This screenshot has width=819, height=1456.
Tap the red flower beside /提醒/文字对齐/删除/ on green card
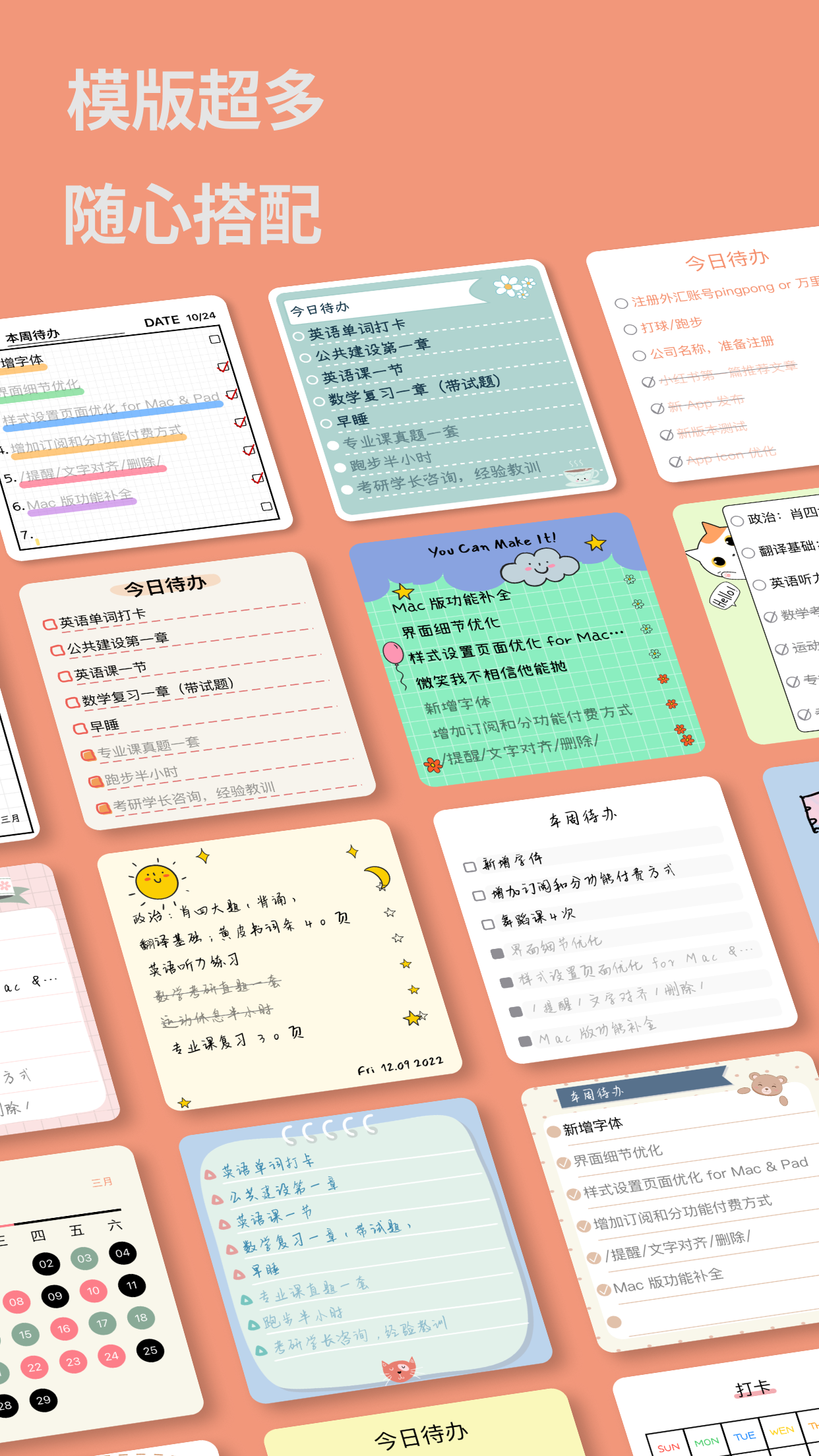click(433, 765)
